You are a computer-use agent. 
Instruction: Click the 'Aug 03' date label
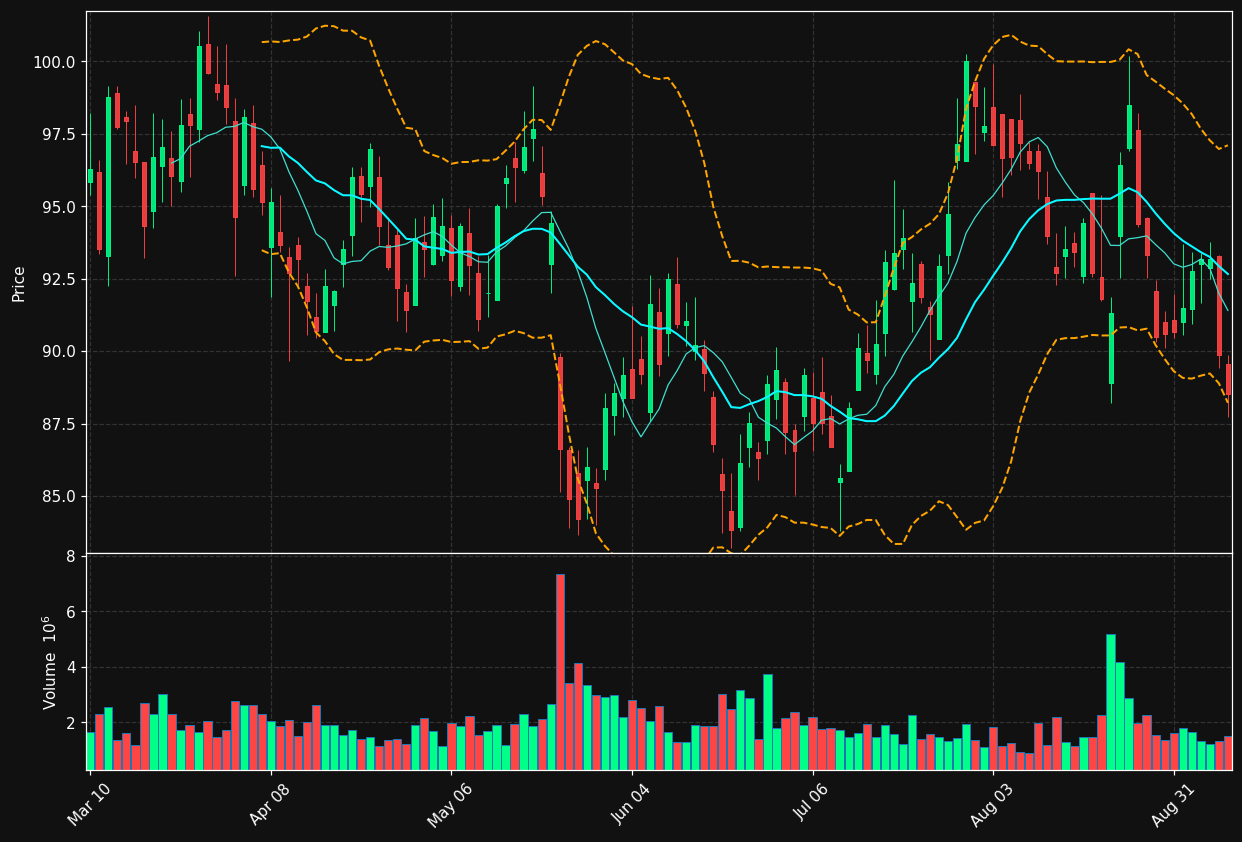click(994, 804)
